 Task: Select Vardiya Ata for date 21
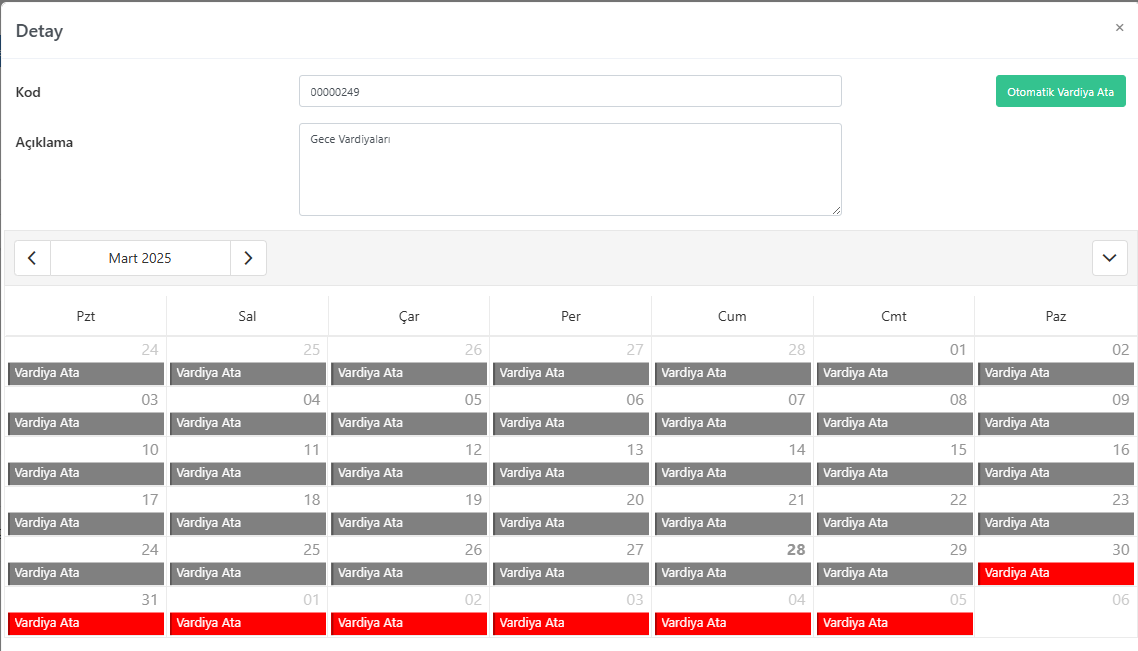pos(733,523)
